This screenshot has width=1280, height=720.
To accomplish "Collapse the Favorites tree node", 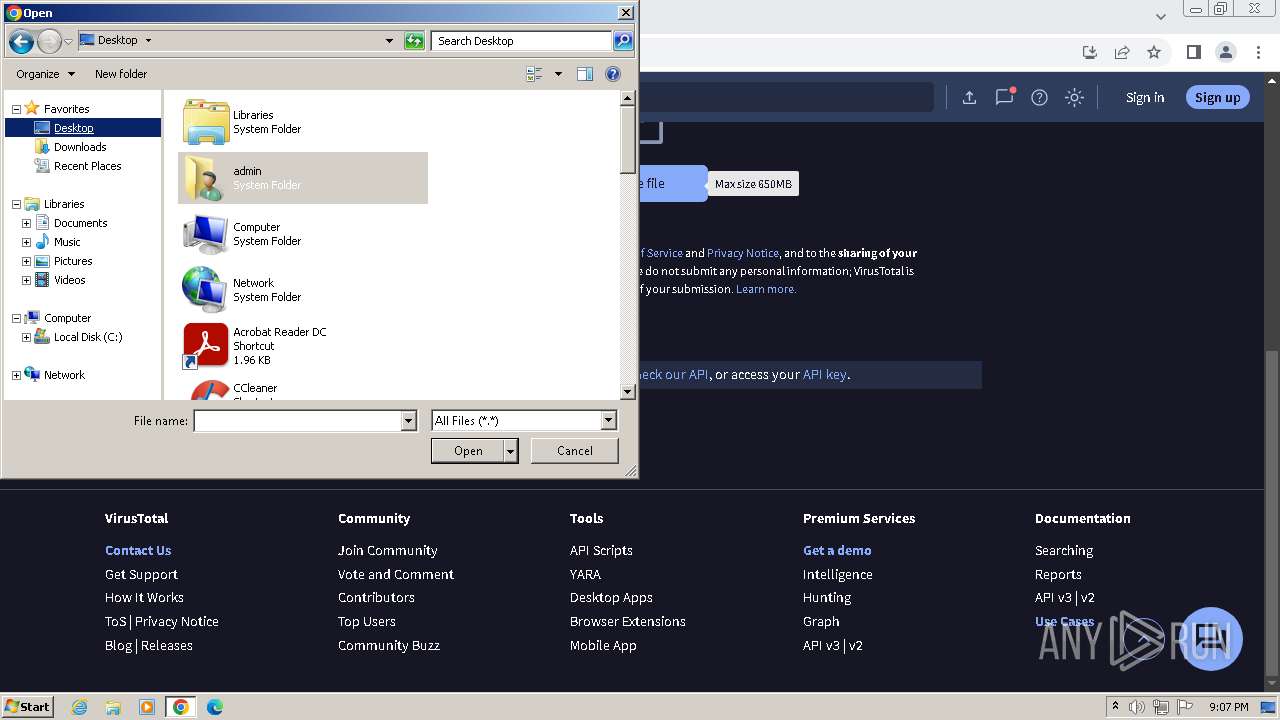I will [x=16, y=109].
